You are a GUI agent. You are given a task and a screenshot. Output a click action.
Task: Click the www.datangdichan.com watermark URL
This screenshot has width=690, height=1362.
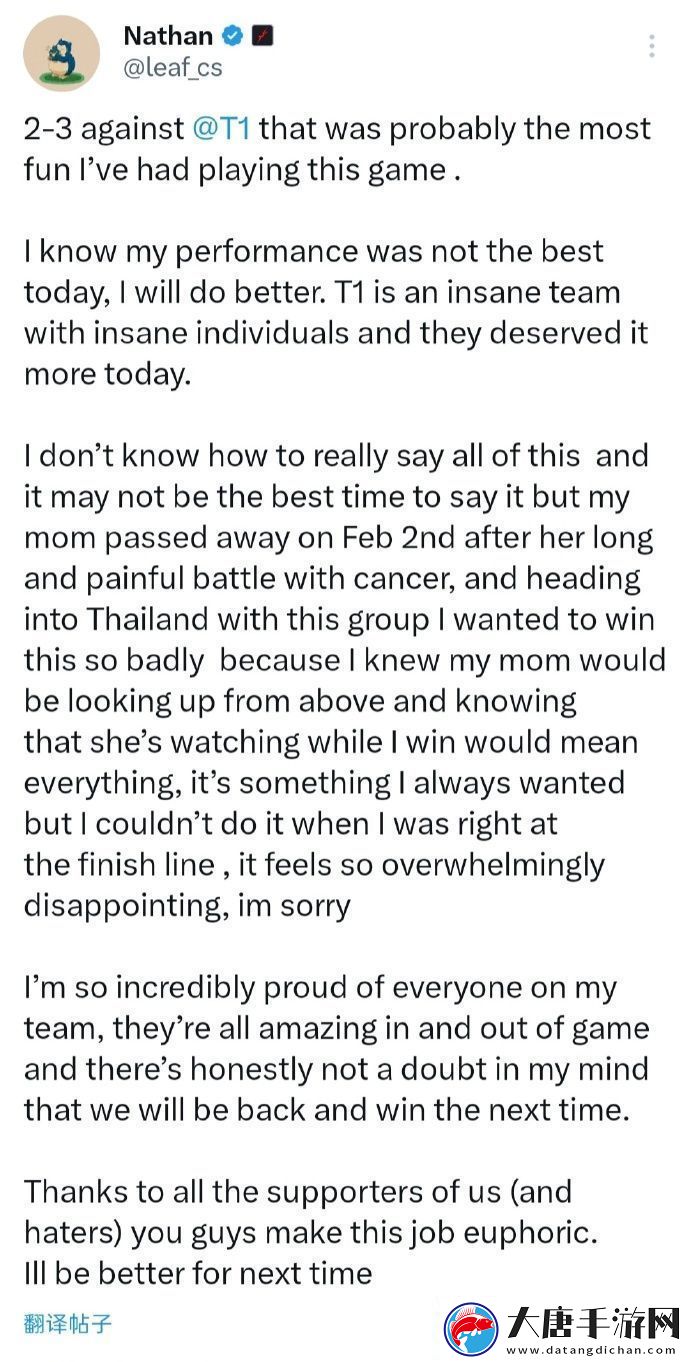pos(591,1348)
